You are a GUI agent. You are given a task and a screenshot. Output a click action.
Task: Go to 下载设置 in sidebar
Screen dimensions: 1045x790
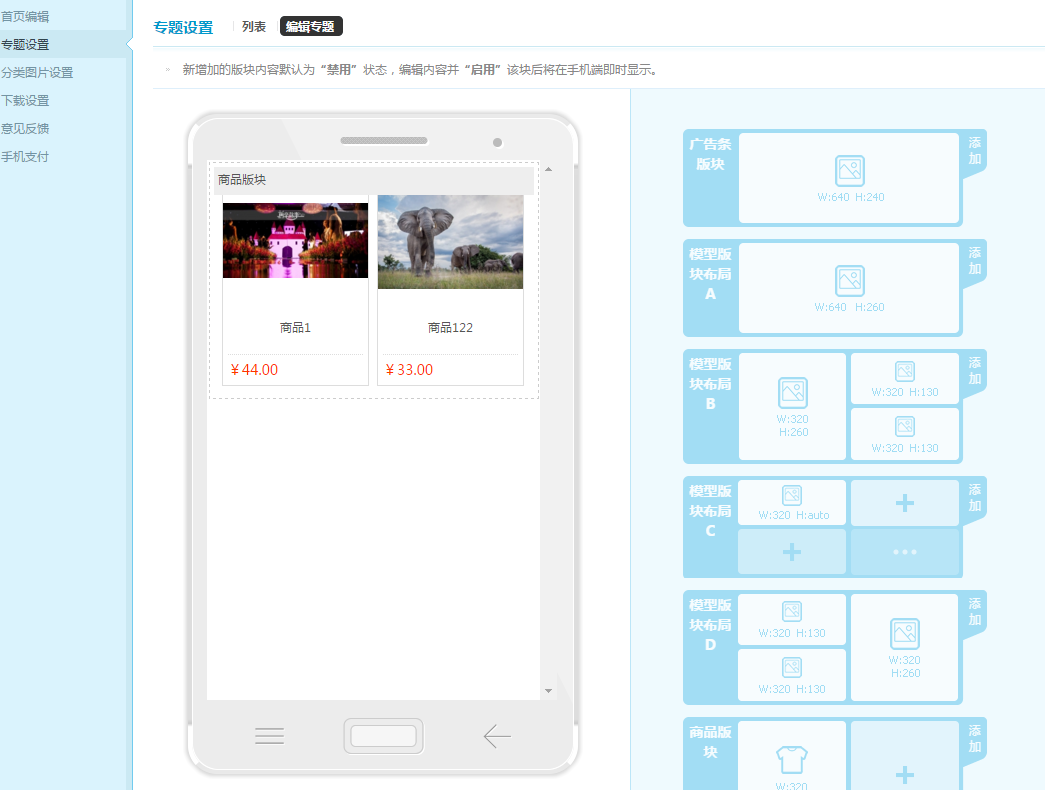(x=25, y=101)
